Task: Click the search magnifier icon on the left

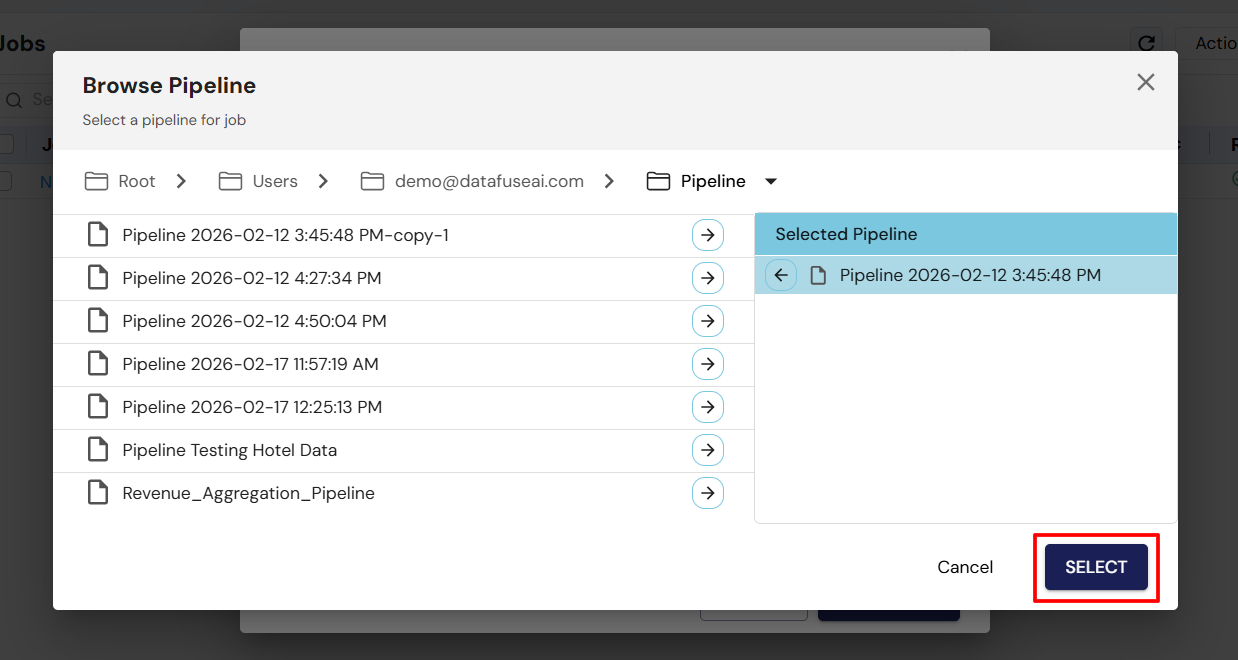Action: (13, 99)
